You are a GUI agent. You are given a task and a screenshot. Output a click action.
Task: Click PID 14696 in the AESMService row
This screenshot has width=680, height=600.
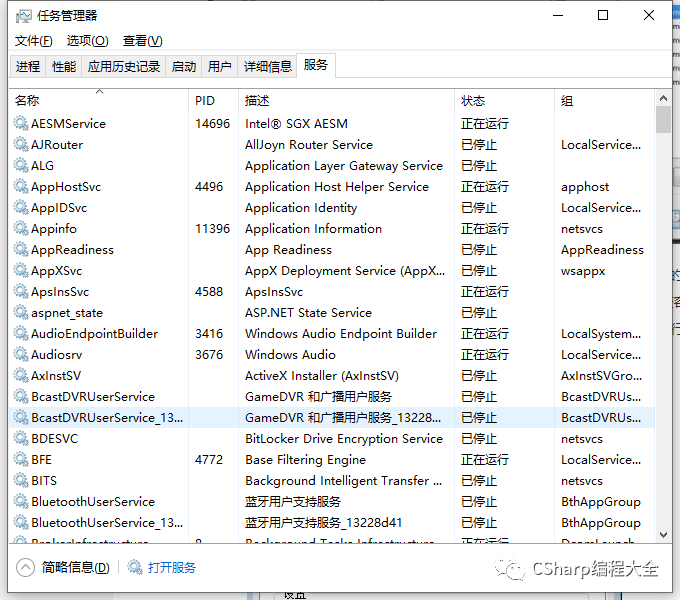pos(212,124)
